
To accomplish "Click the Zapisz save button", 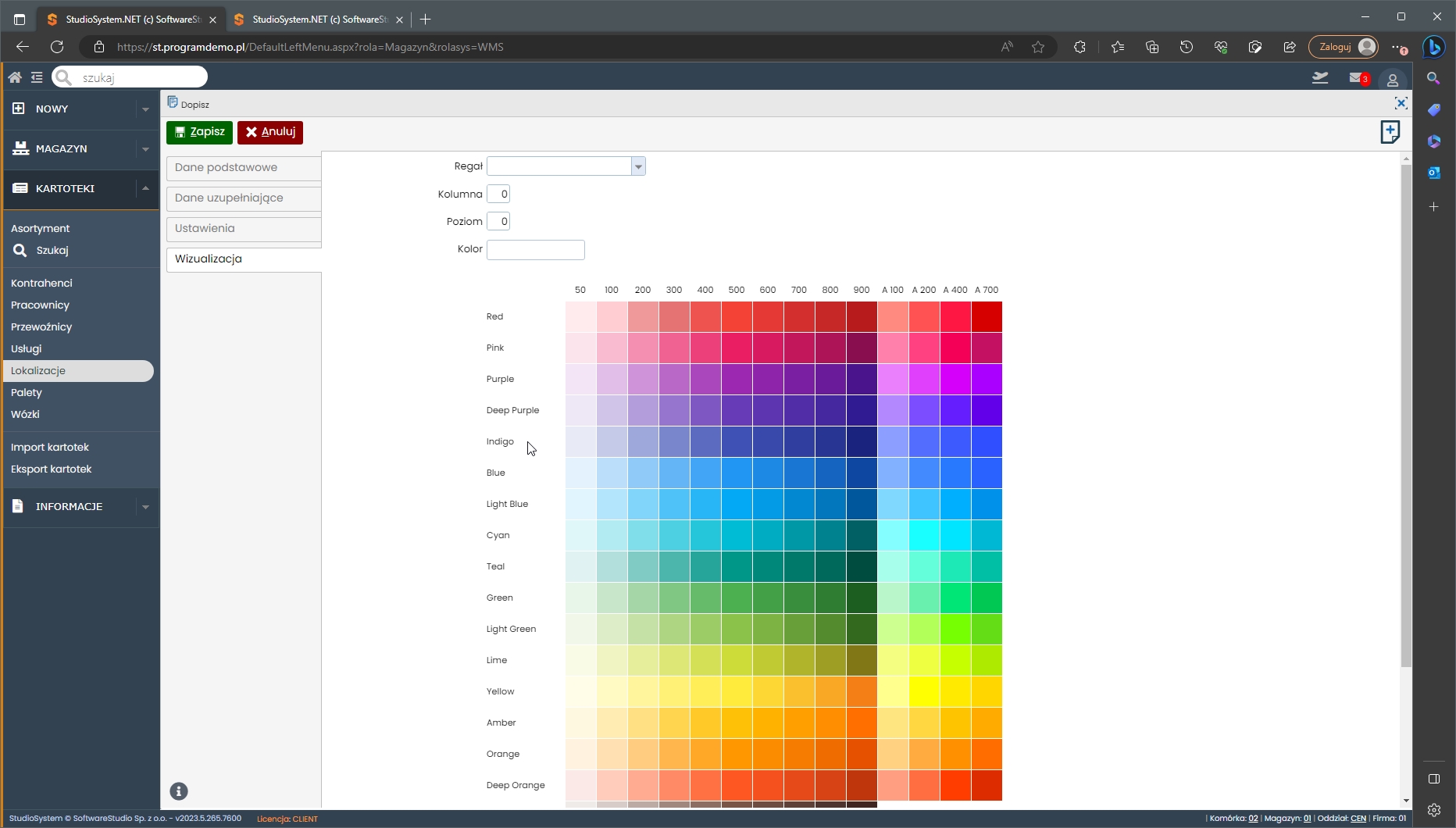I will [x=199, y=132].
